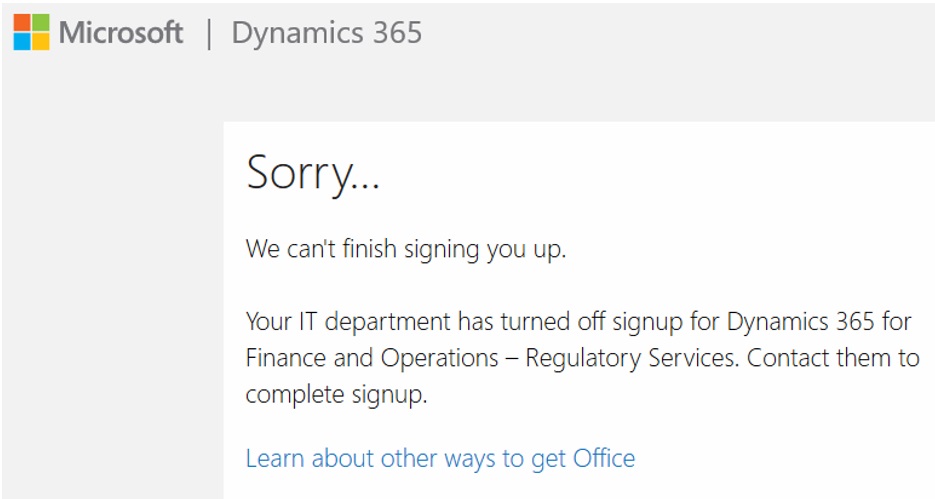
Task: Select the Sorry... heading
Action: [312, 173]
